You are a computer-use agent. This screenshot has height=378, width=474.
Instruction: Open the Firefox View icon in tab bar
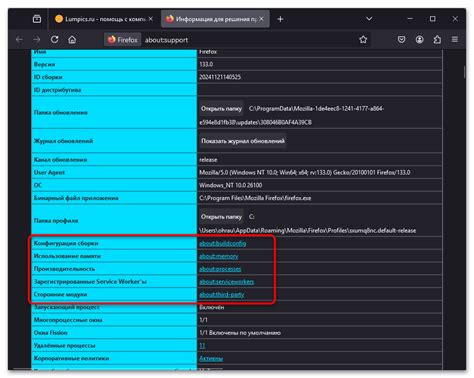coord(37,19)
